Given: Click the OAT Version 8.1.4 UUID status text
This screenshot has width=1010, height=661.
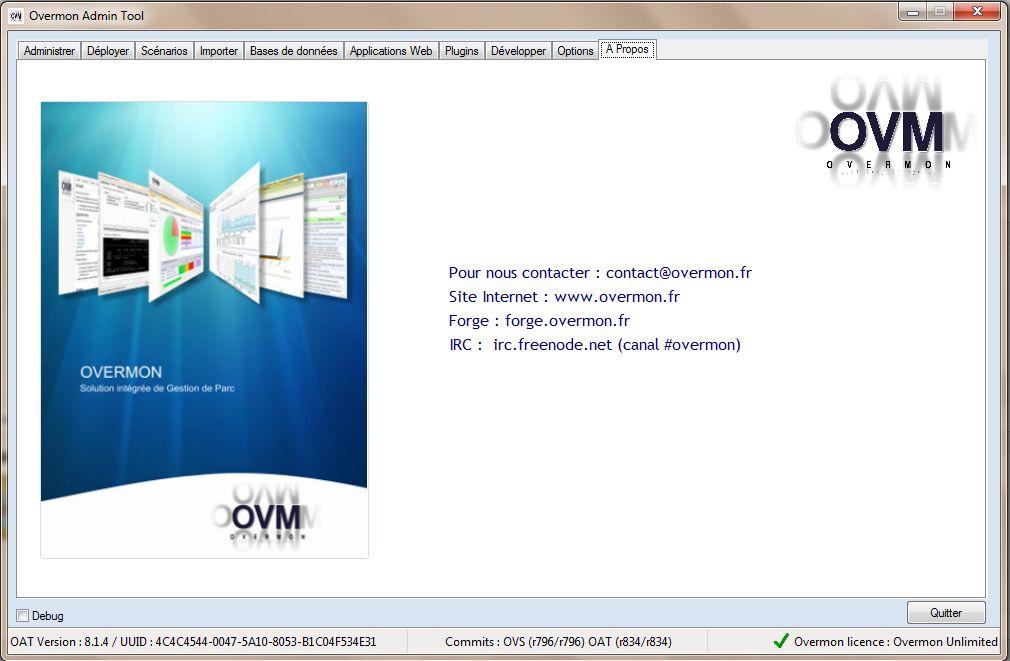Looking at the screenshot, I should [x=193, y=642].
